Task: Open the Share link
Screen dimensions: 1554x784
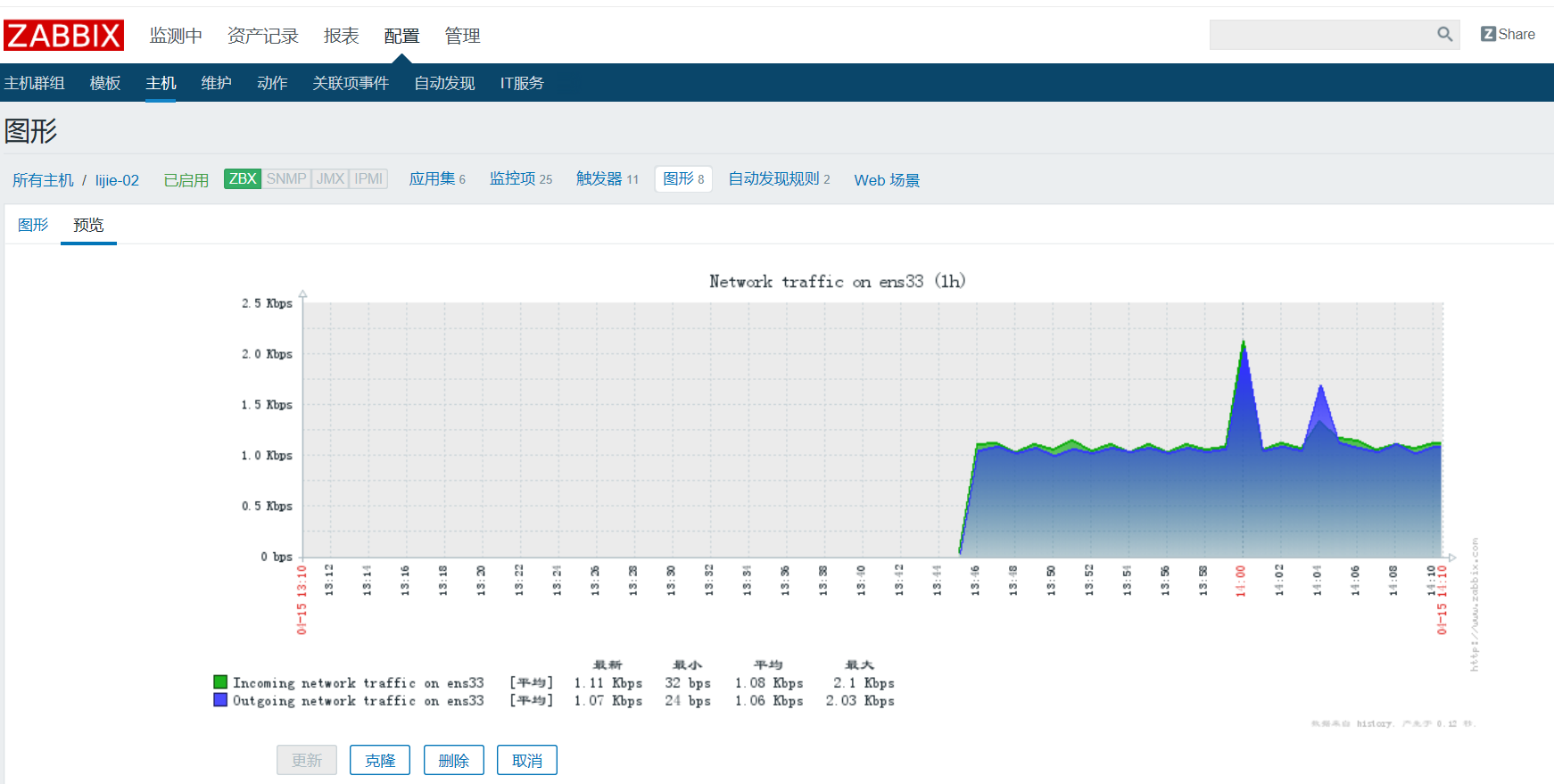Action: [1508, 35]
